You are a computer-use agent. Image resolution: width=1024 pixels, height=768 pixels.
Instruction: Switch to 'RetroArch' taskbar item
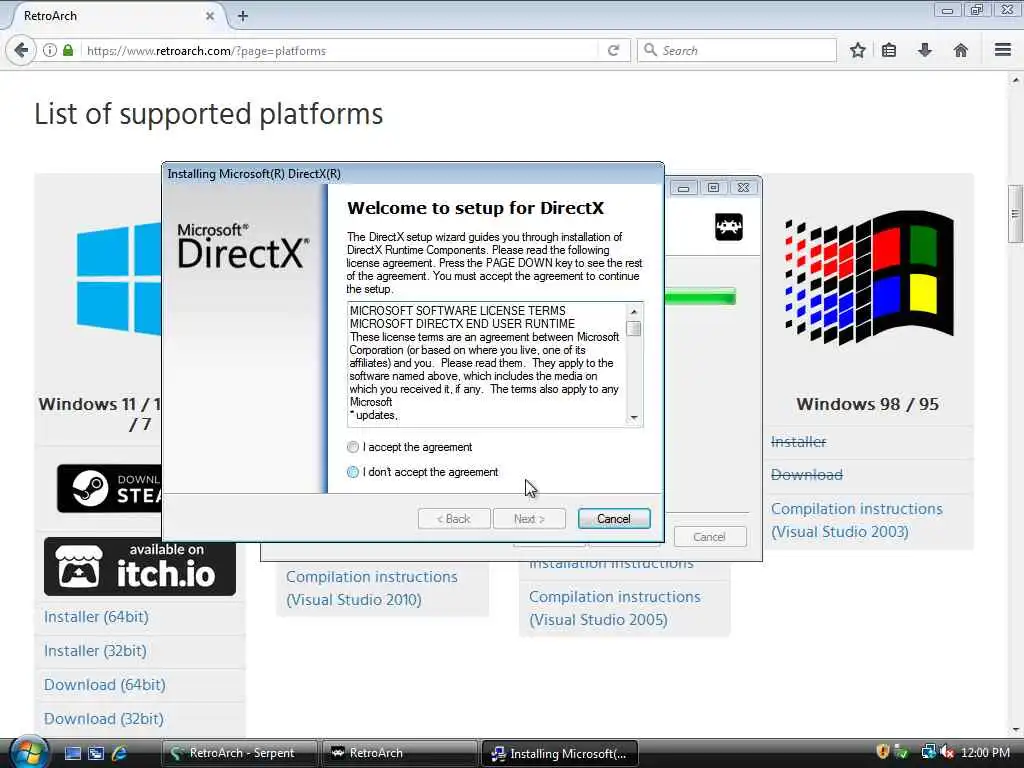click(x=400, y=753)
